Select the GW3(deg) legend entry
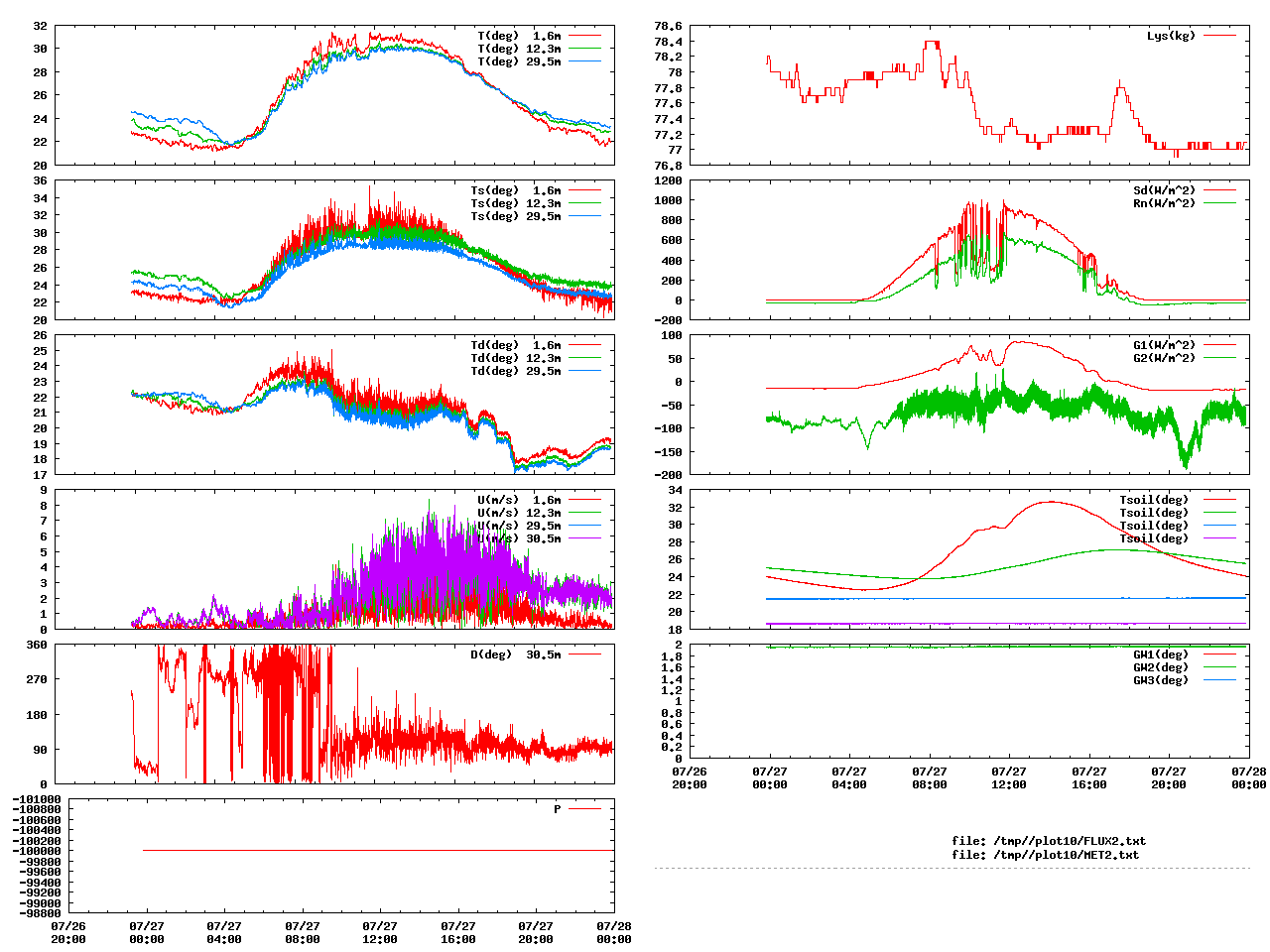This screenshot has height=952, width=1270. pos(1161,680)
